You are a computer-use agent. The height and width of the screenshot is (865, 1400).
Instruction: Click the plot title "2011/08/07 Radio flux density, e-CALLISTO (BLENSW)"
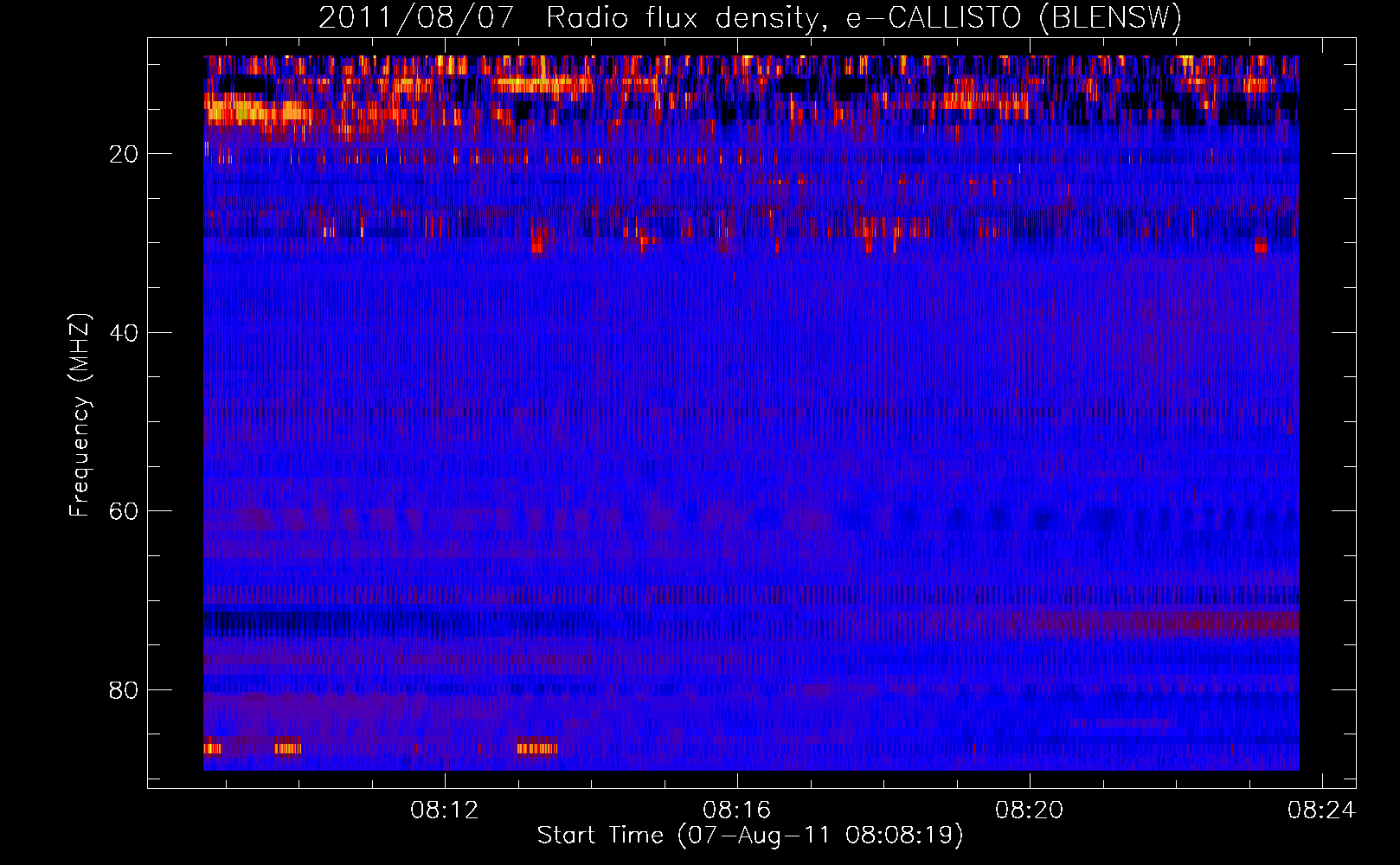coord(750,18)
